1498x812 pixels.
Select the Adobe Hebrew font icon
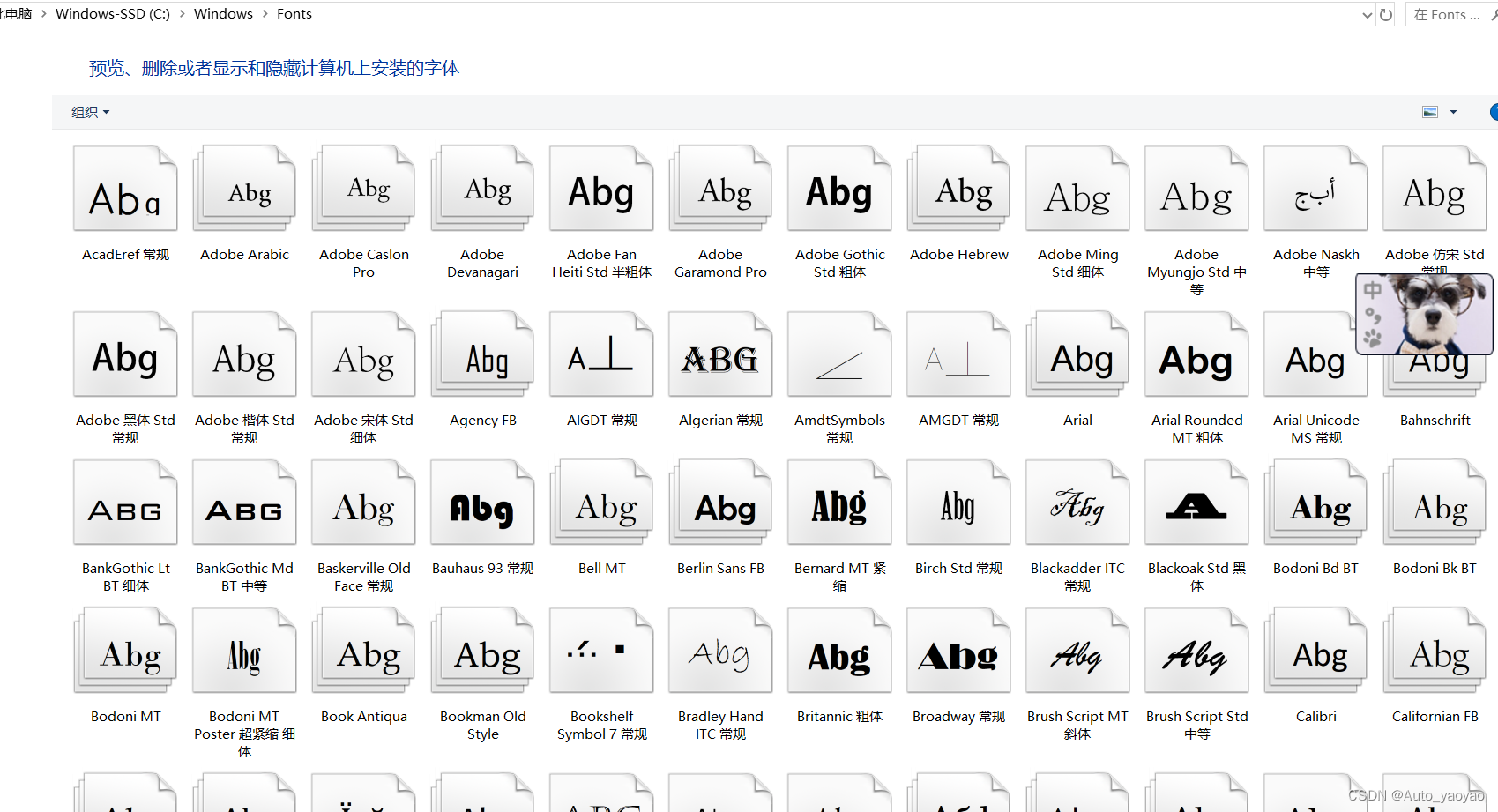958,190
